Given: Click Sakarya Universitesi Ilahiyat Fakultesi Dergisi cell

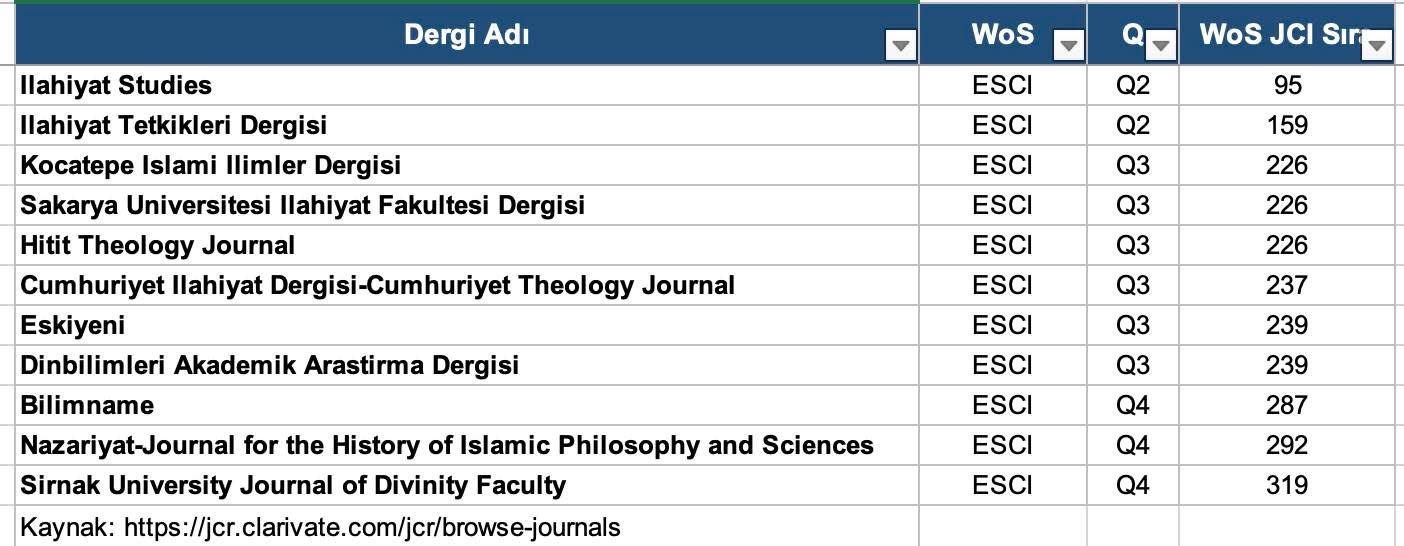Looking at the screenshot, I should pos(303,205).
